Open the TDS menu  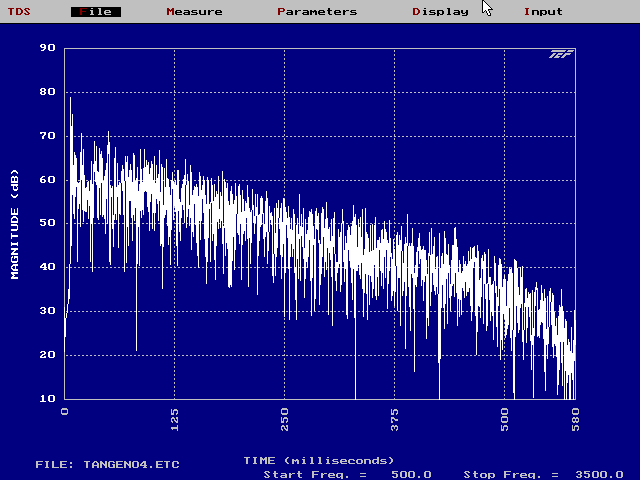click(19, 11)
